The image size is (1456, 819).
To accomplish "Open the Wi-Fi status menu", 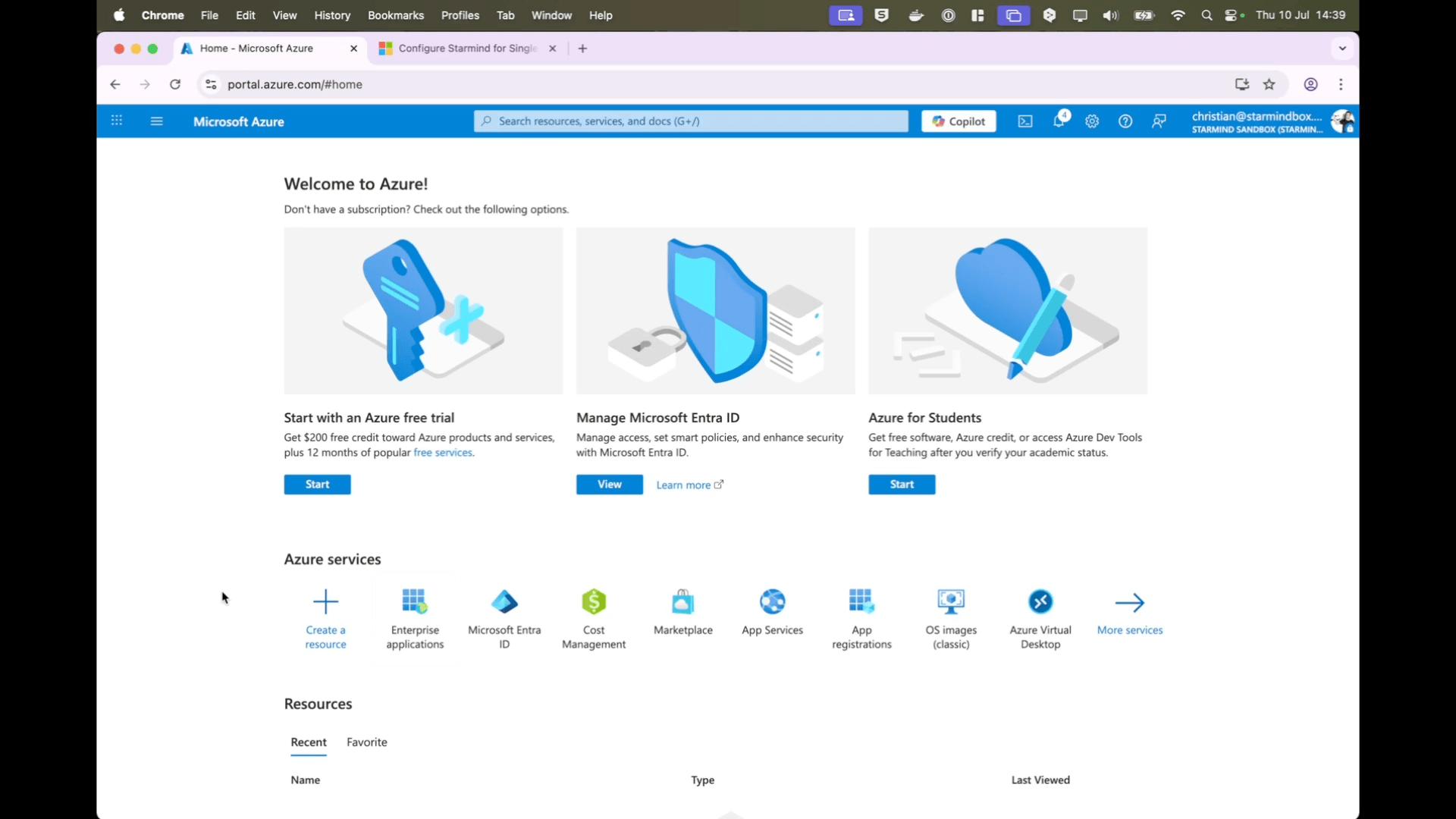I will 1178,15.
